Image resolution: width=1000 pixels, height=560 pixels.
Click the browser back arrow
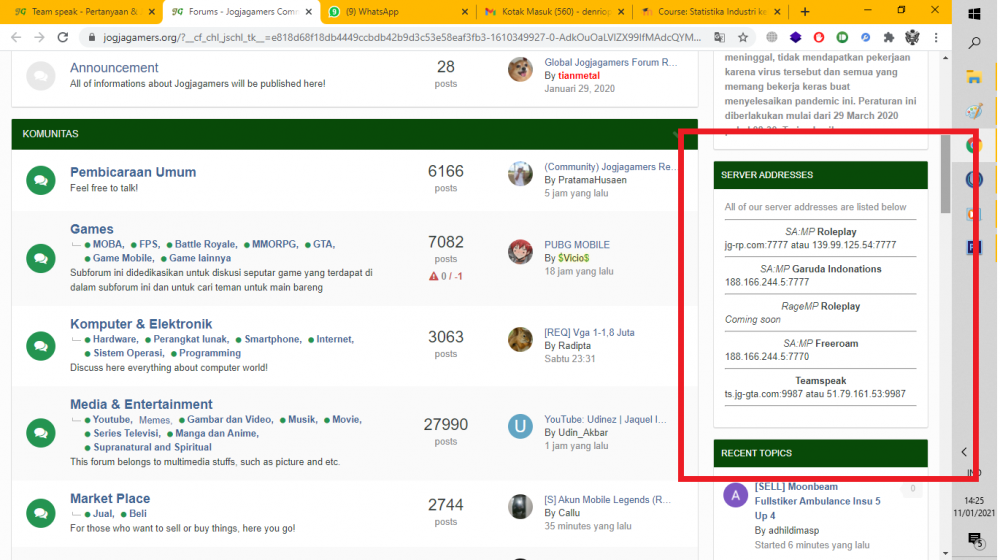16,38
